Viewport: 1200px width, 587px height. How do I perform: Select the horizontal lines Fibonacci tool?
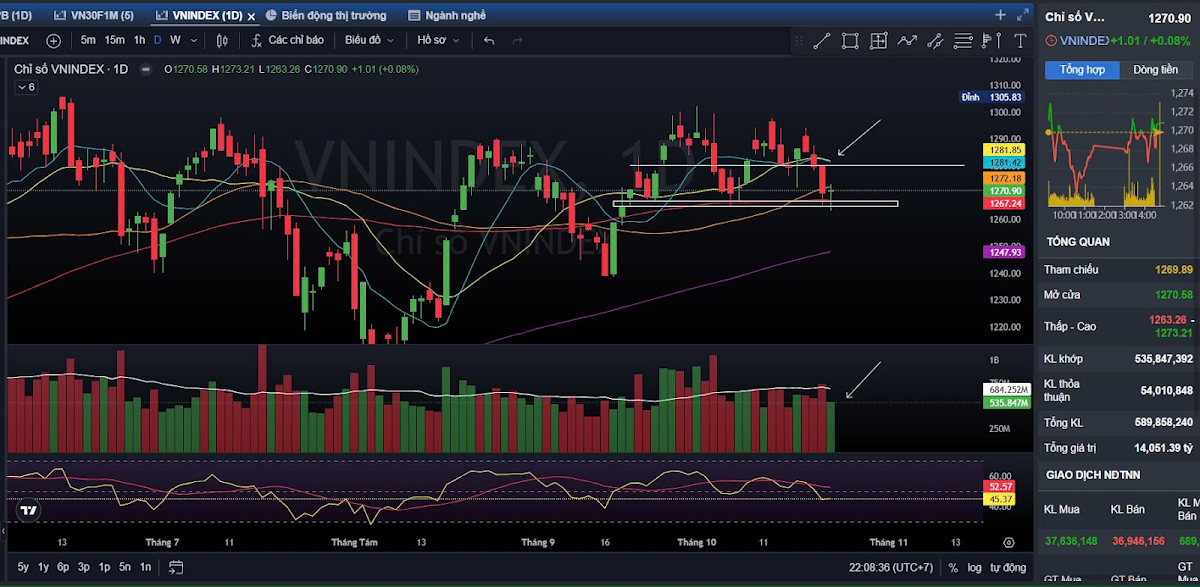point(964,41)
